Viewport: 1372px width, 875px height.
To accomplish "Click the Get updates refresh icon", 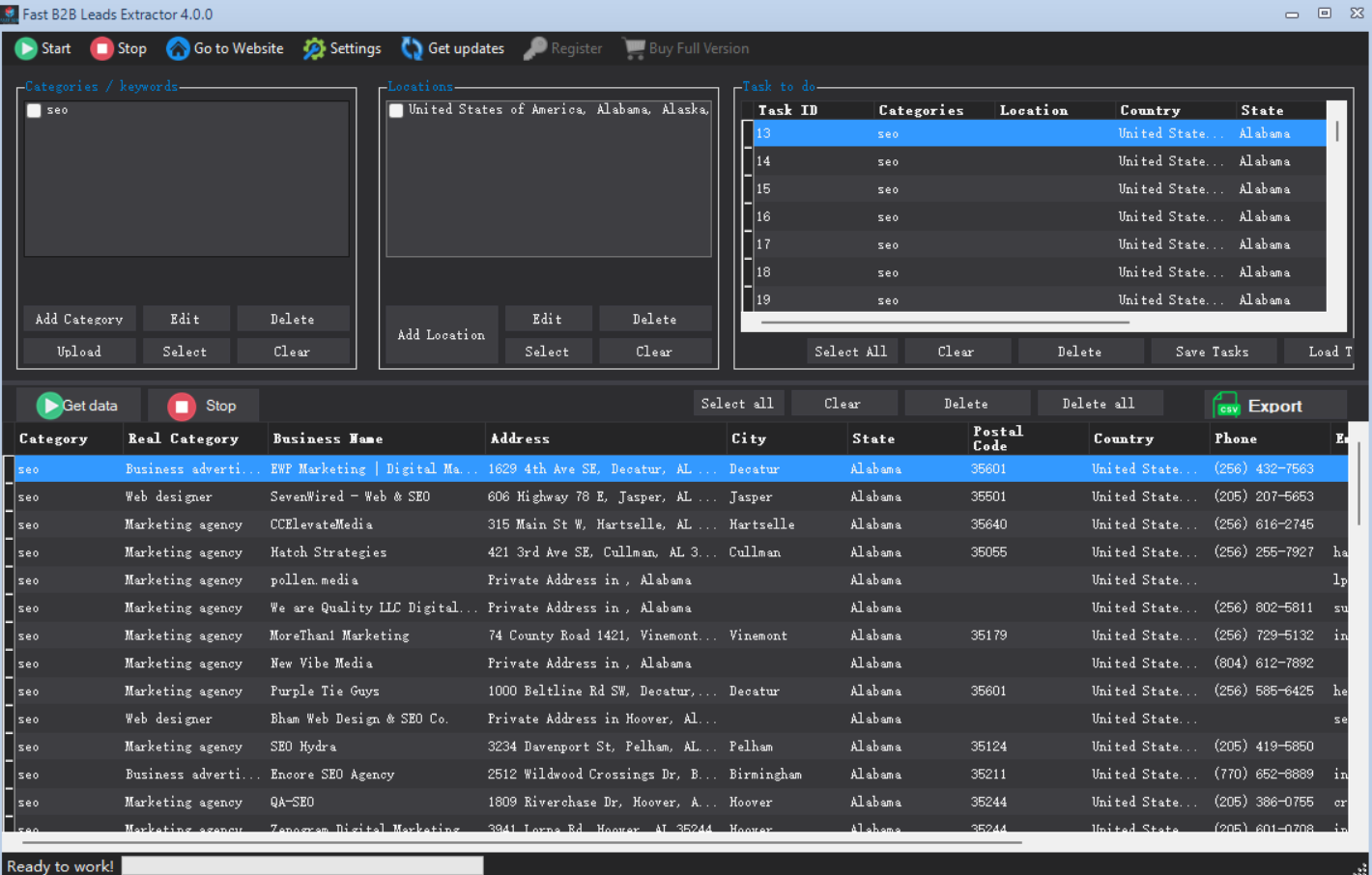I will point(413,48).
